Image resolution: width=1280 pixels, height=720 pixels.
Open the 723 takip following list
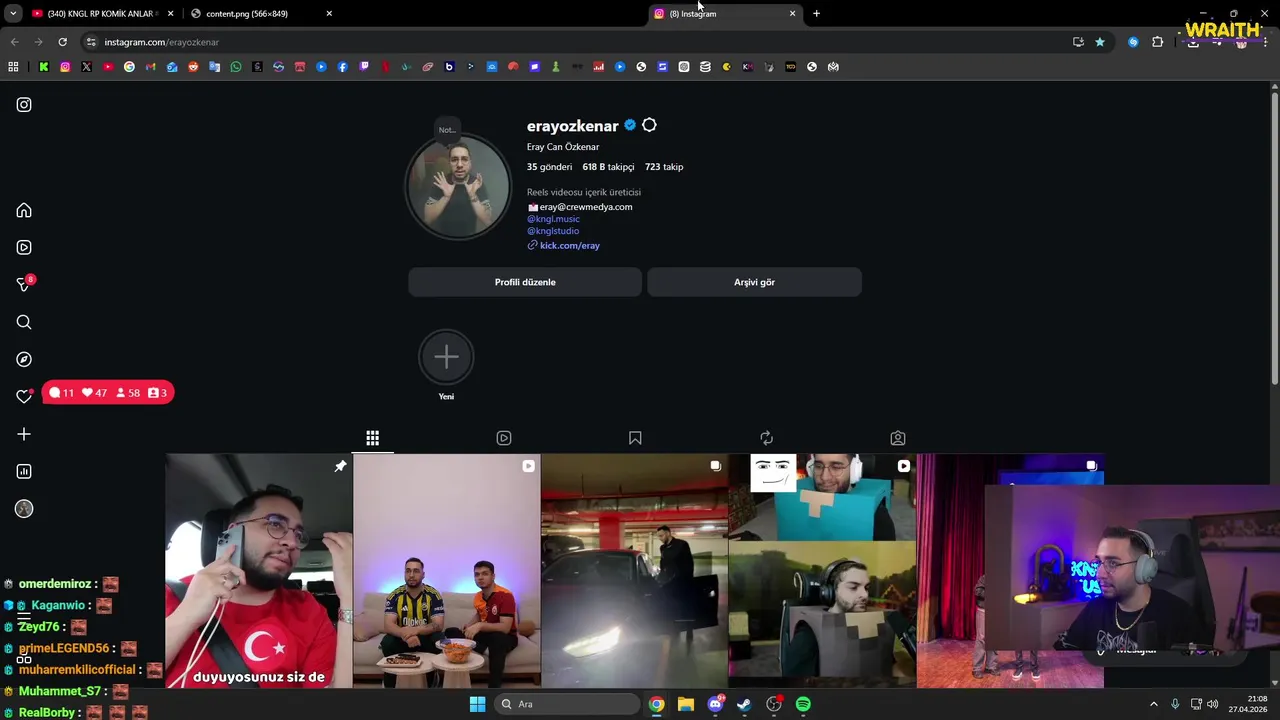click(664, 167)
